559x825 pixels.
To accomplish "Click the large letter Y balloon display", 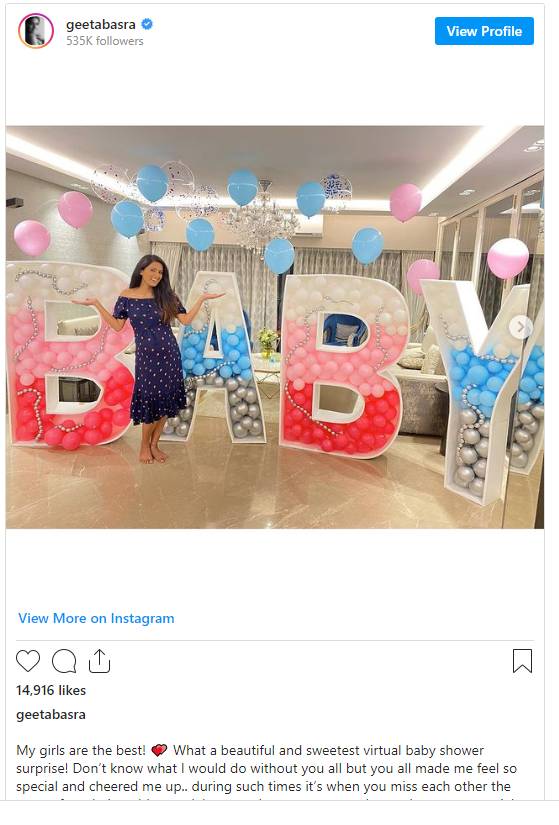I will click(x=482, y=389).
